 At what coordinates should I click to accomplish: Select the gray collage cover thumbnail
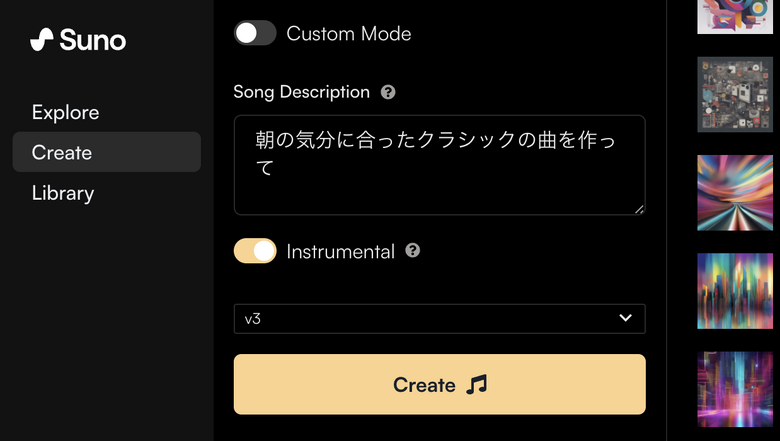735,95
